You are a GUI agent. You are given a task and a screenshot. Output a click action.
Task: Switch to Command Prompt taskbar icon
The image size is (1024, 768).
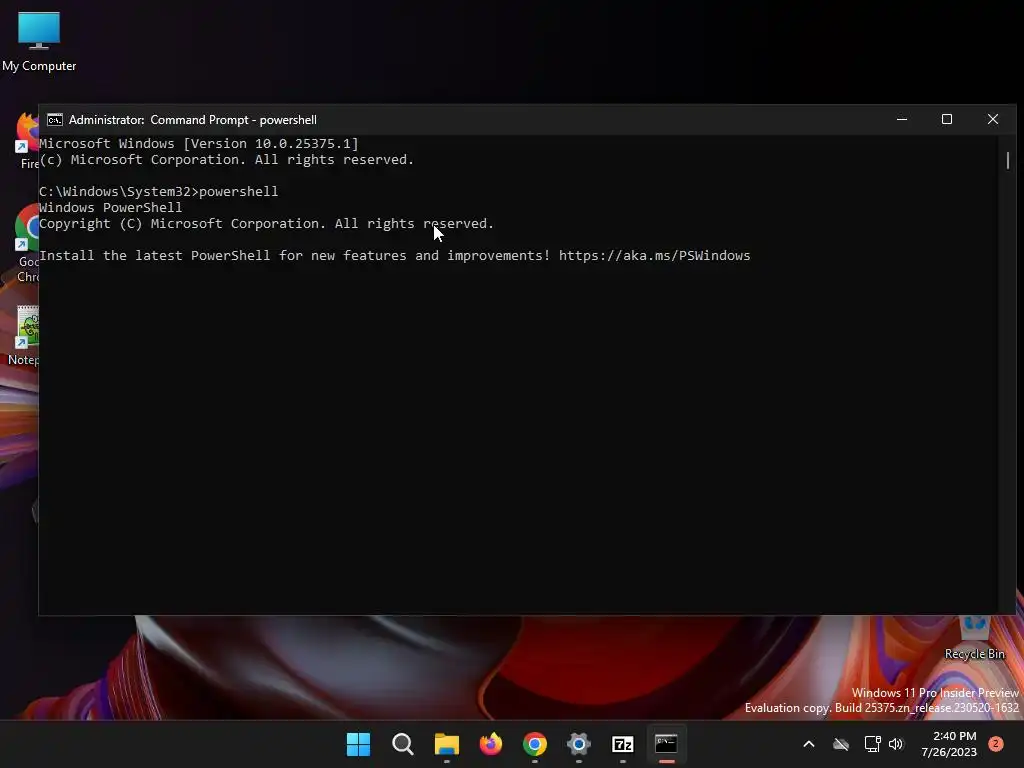click(666, 744)
